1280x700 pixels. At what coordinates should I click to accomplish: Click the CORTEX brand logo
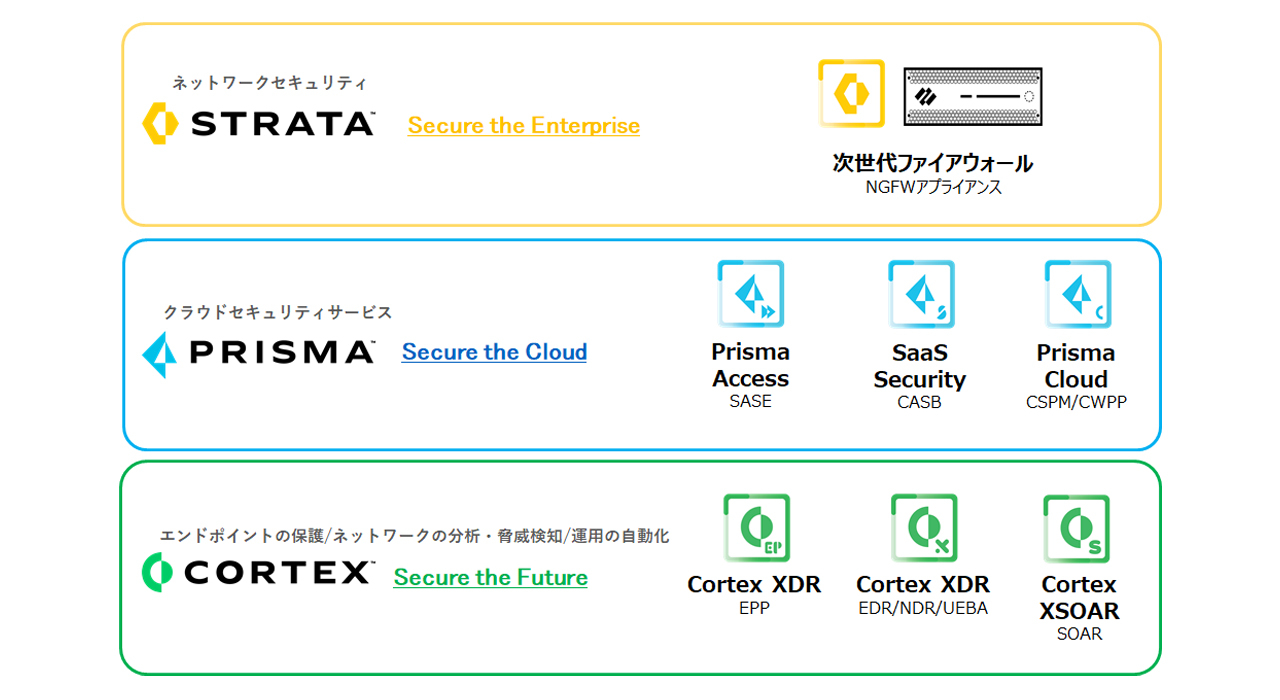(x=257, y=573)
